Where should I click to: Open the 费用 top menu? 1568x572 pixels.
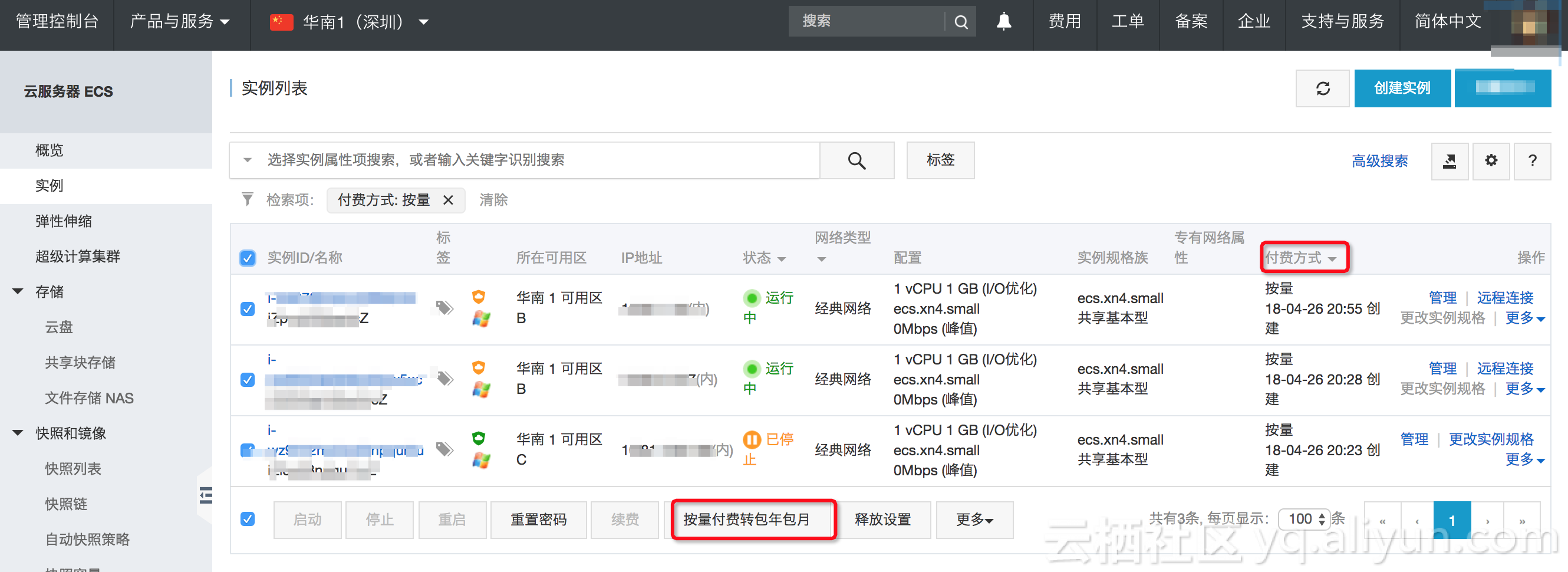(x=1065, y=22)
